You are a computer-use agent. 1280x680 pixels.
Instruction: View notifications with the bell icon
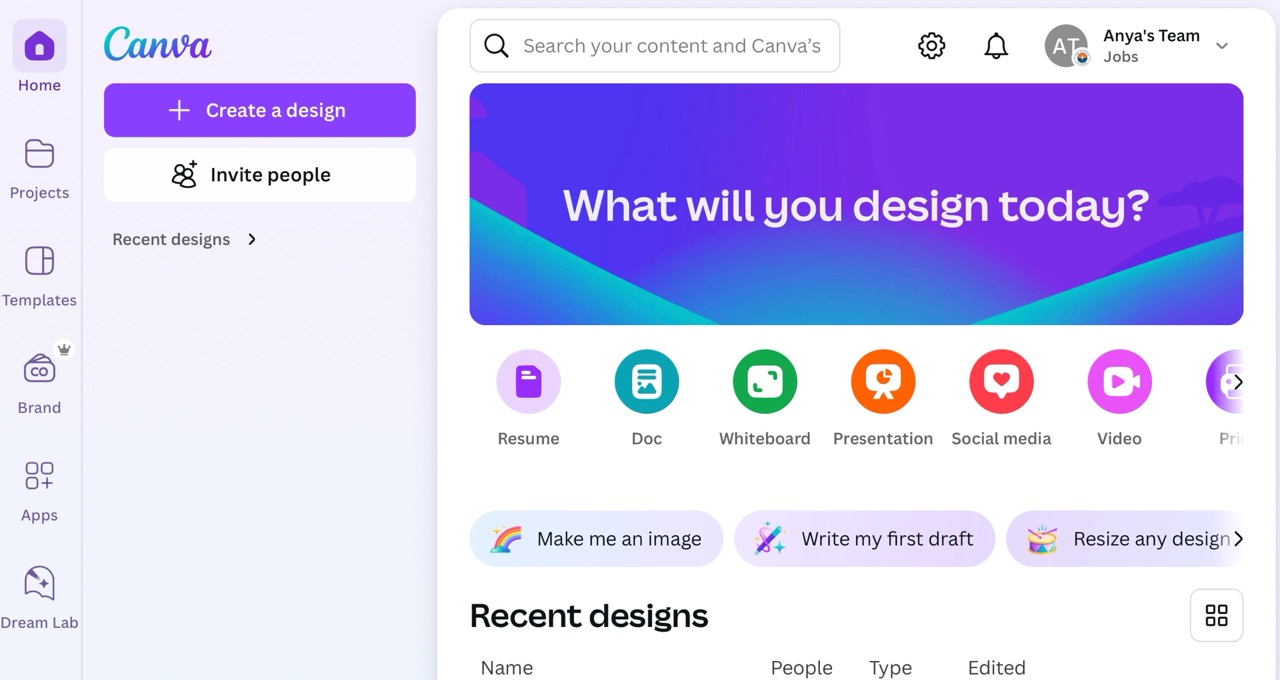pyautogui.click(x=996, y=46)
